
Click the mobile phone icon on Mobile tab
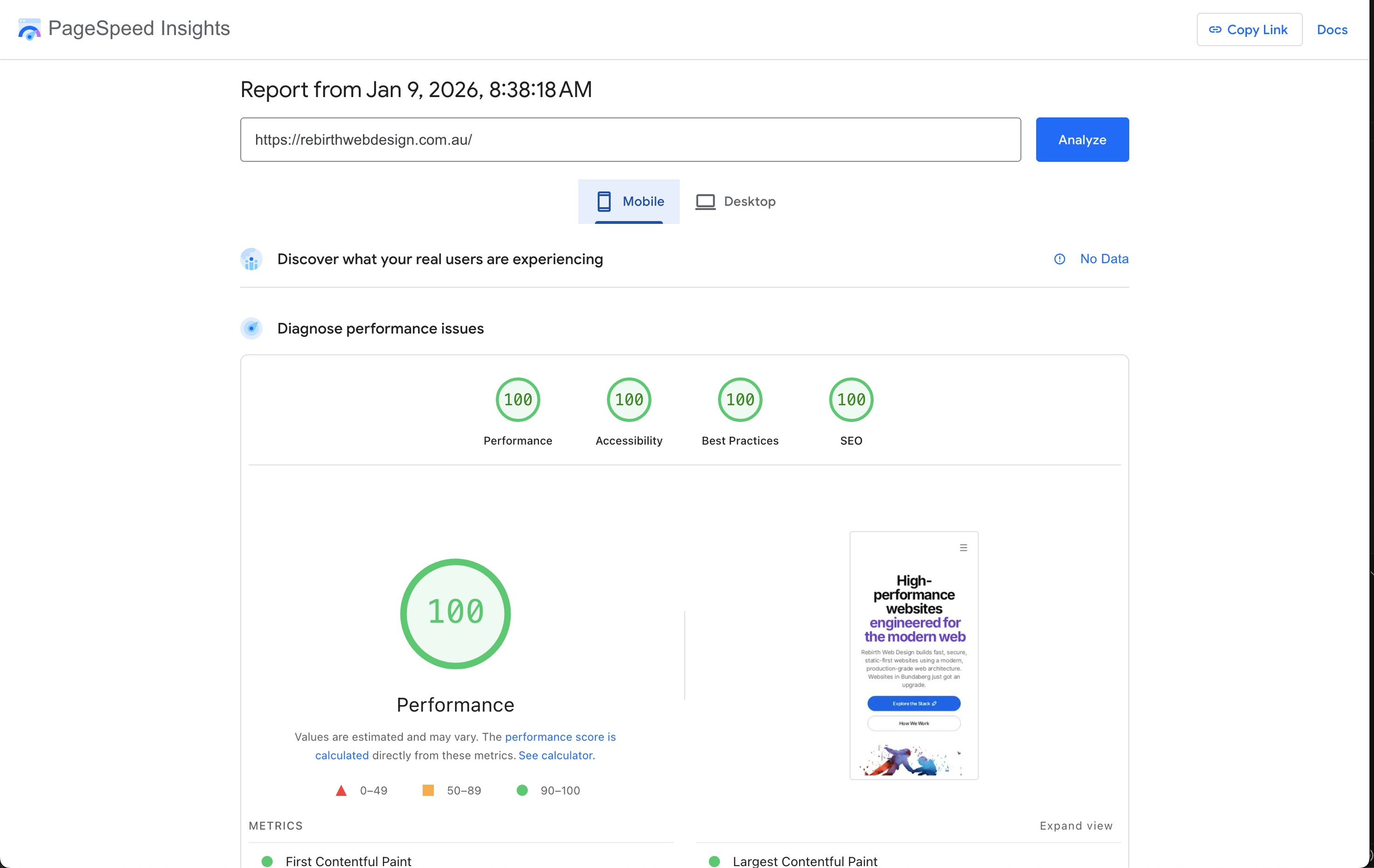(604, 201)
